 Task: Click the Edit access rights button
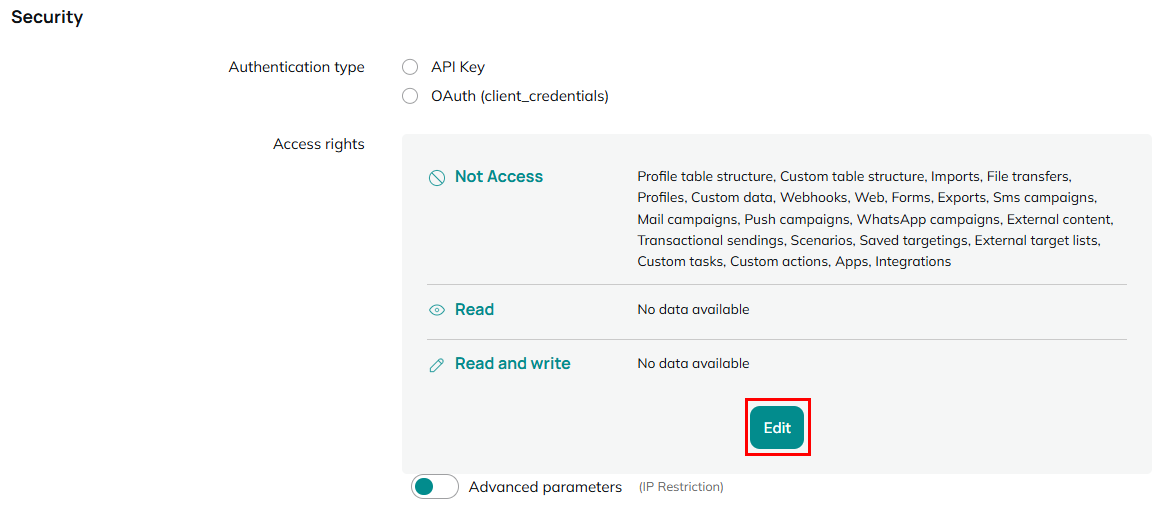(x=777, y=428)
